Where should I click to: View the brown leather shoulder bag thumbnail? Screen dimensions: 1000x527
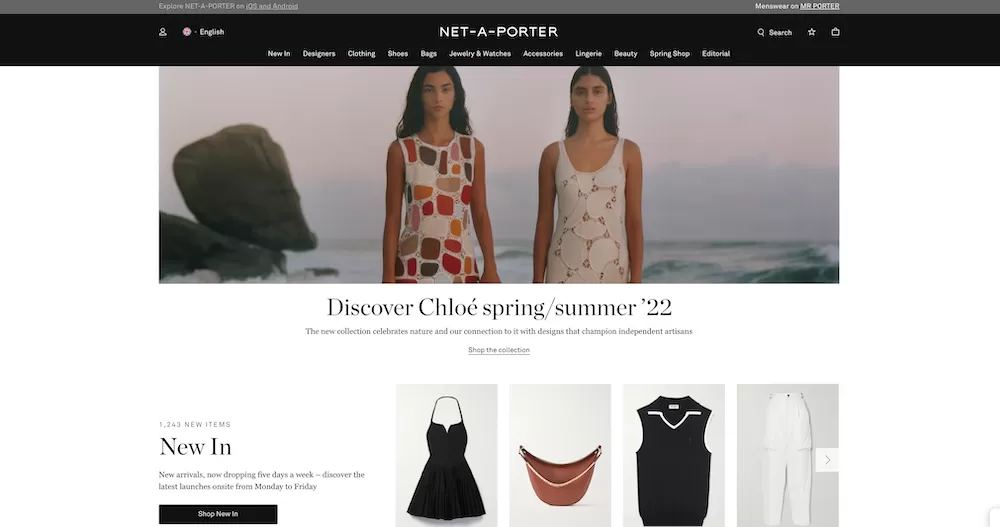560,456
